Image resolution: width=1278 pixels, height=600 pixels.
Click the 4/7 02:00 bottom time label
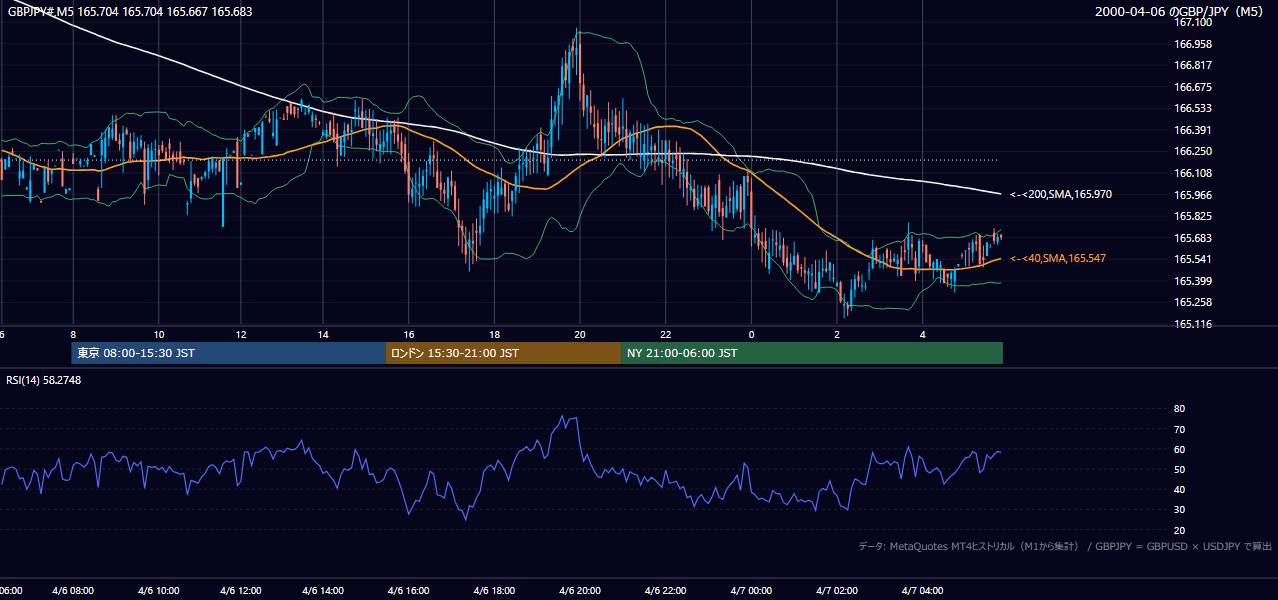(836, 590)
